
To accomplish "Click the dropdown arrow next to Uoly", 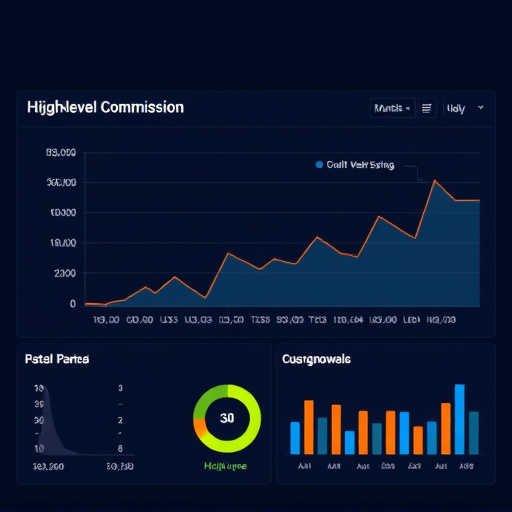I will point(481,108).
